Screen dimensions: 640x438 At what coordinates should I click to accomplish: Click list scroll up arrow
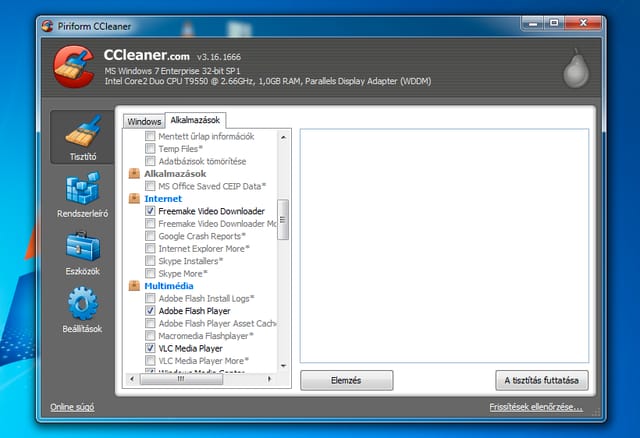pos(283,138)
